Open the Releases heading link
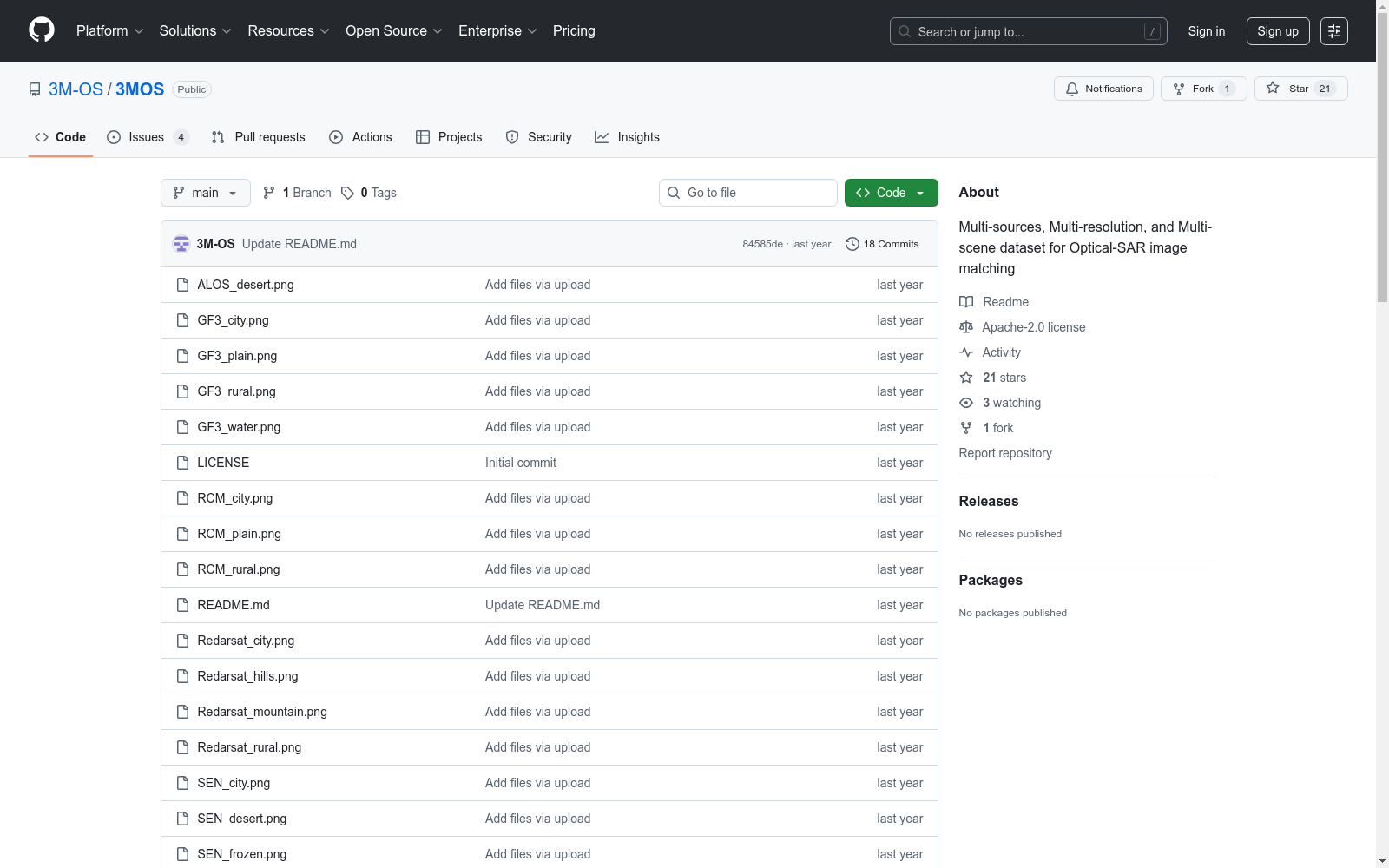The image size is (1389, 868). pos(989,501)
